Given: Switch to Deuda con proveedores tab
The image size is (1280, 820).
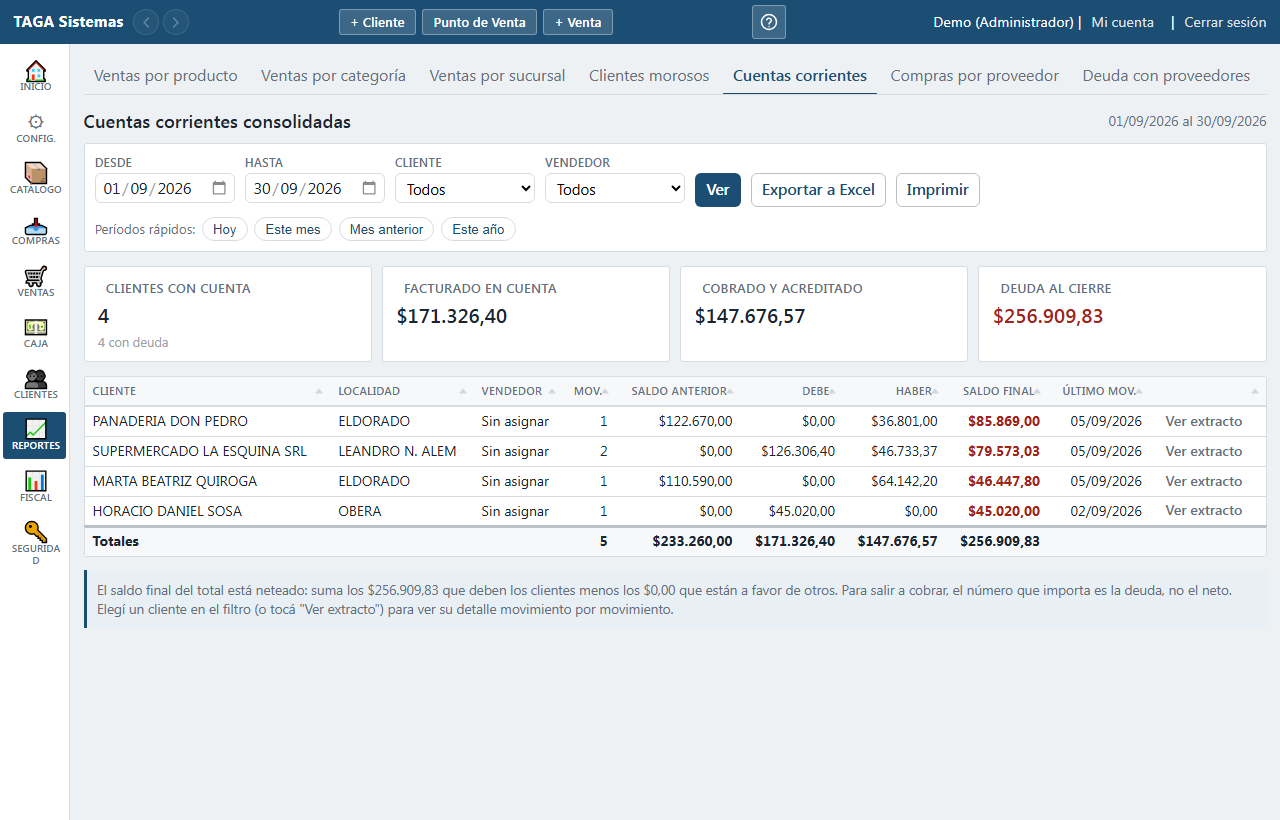Looking at the screenshot, I should pyautogui.click(x=1166, y=76).
